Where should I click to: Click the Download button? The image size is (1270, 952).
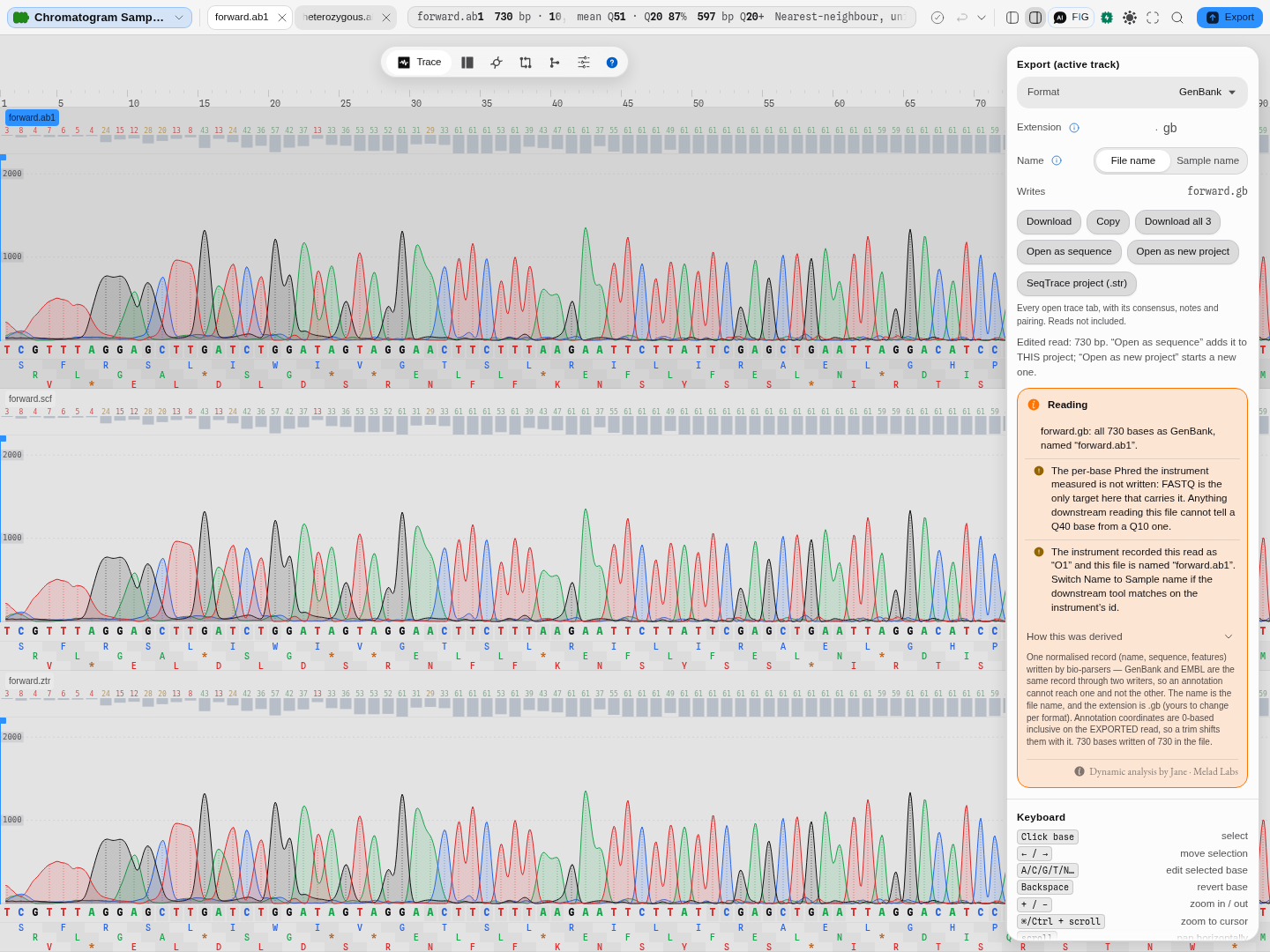click(1049, 222)
